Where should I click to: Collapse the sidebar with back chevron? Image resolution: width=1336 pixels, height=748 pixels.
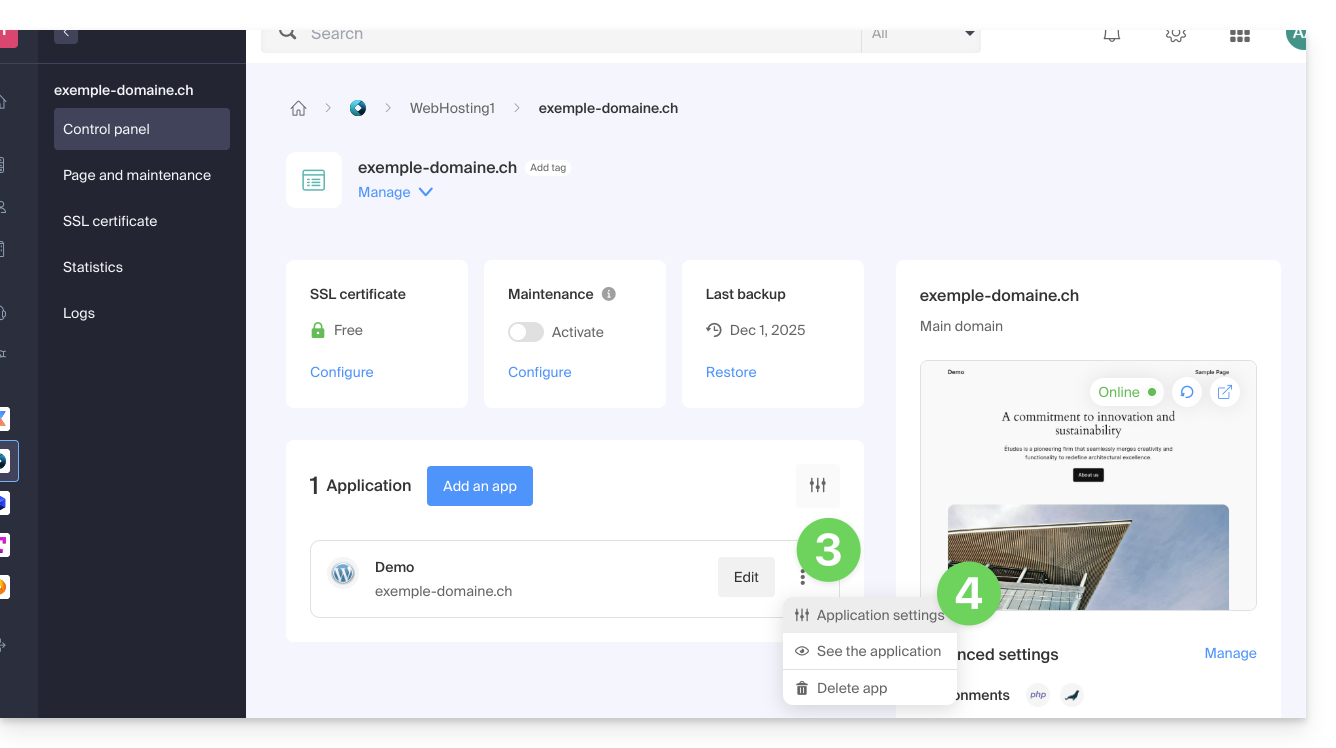point(66,34)
